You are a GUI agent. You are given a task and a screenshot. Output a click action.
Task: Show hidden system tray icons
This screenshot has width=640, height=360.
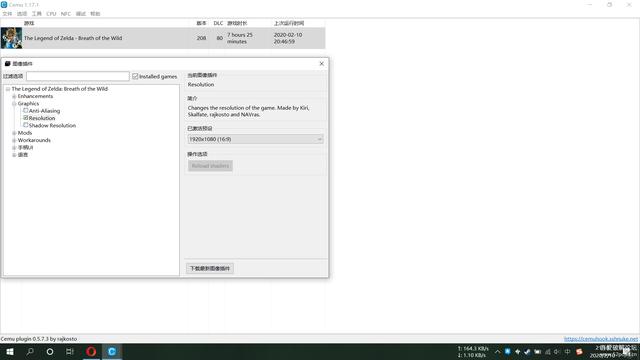(498, 351)
